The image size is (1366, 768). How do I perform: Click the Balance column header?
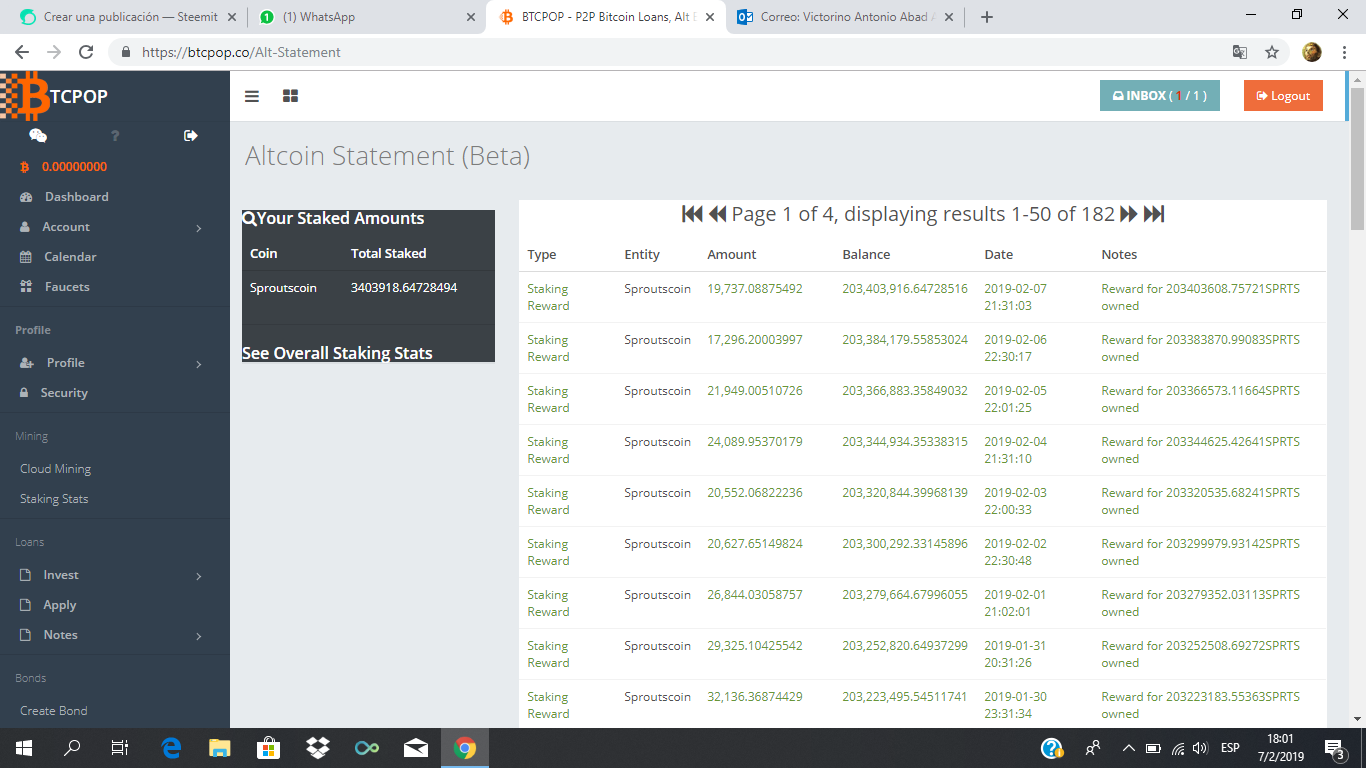(866, 254)
